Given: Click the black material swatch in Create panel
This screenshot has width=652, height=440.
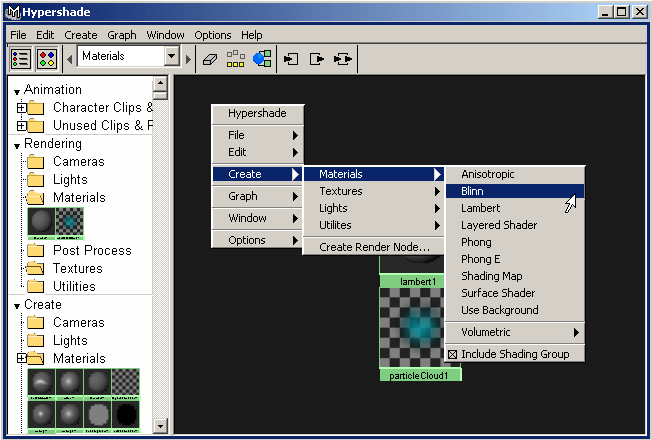Looking at the screenshot, I should click(126, 414).
